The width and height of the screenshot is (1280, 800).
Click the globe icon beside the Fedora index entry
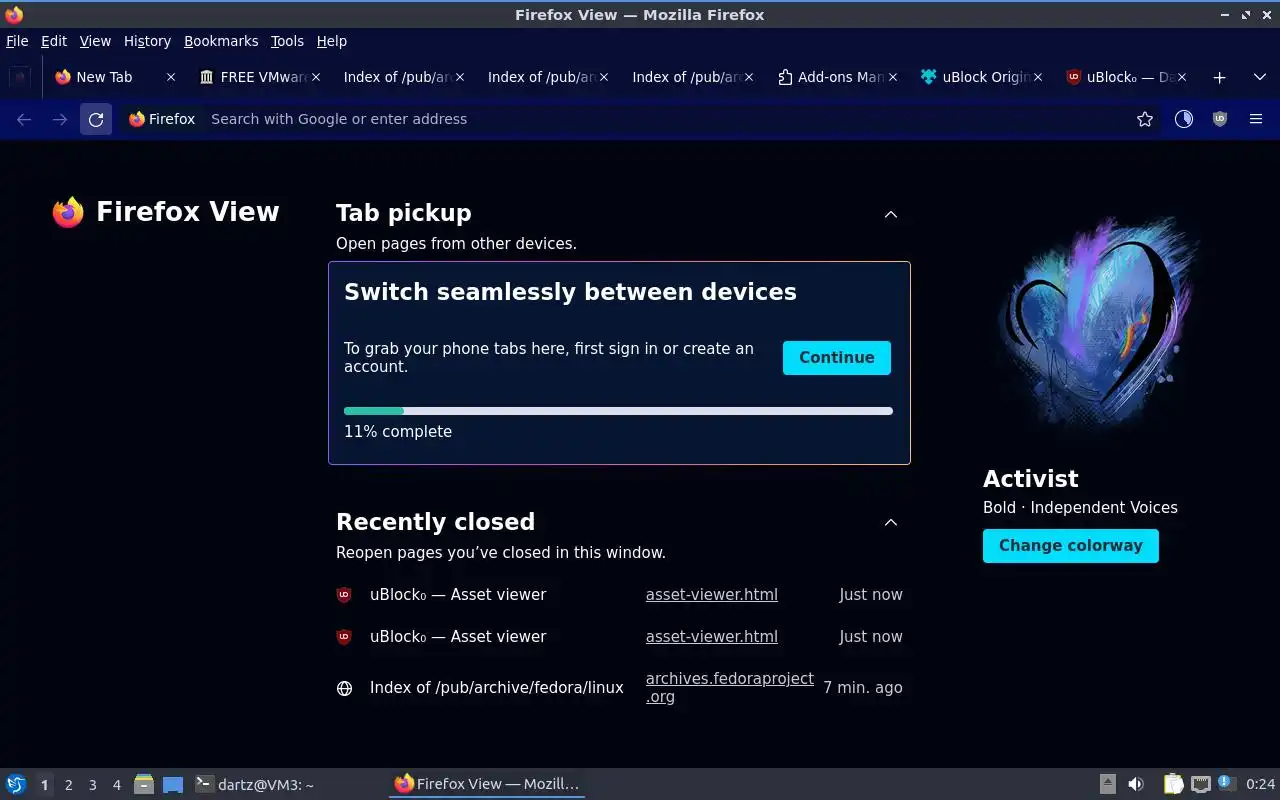(x=344, y=688)
